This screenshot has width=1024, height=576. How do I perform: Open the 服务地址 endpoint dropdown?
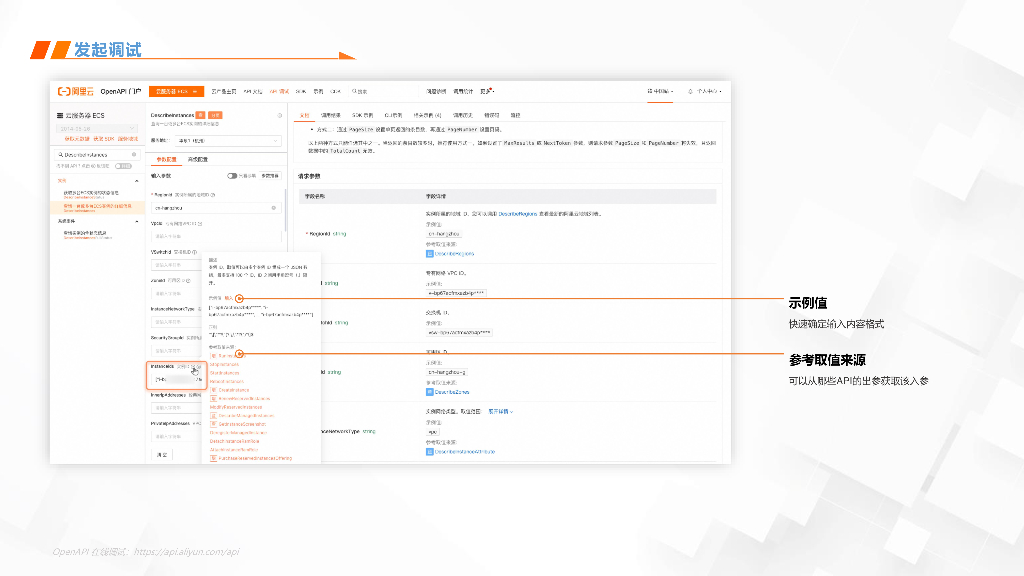pos(229,141)
